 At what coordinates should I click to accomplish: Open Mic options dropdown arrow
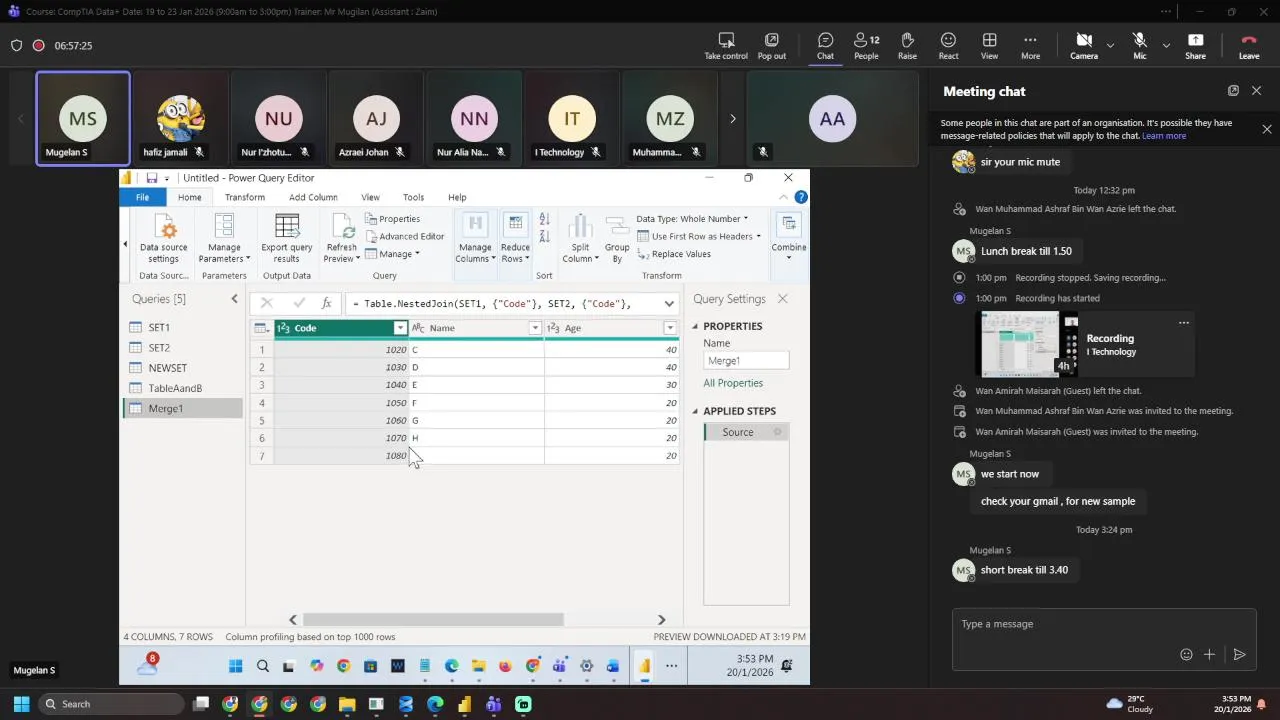tap(1166, 45)
